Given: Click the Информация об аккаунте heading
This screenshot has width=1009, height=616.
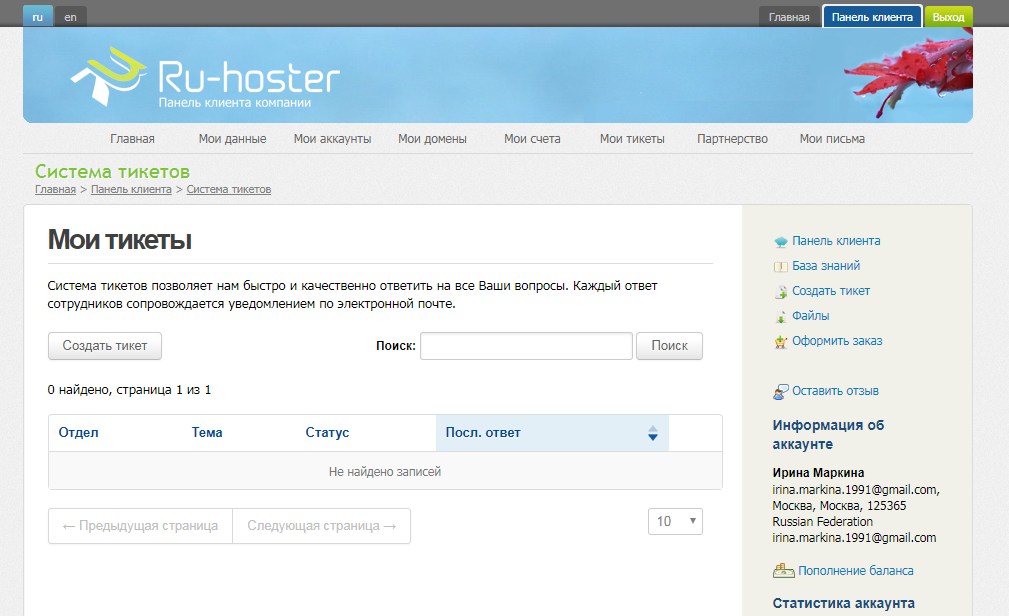Looking at the screenshot, I should (828, 434).
